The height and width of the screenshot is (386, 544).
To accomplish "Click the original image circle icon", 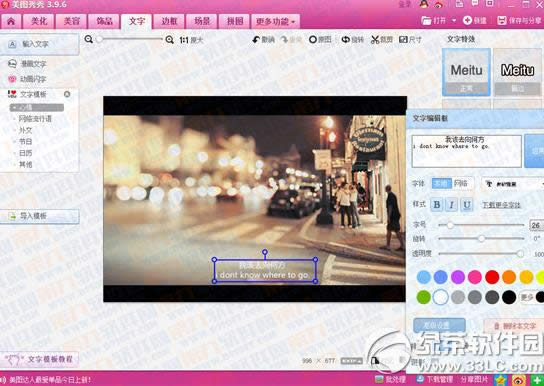I will [x=313, y=40].
